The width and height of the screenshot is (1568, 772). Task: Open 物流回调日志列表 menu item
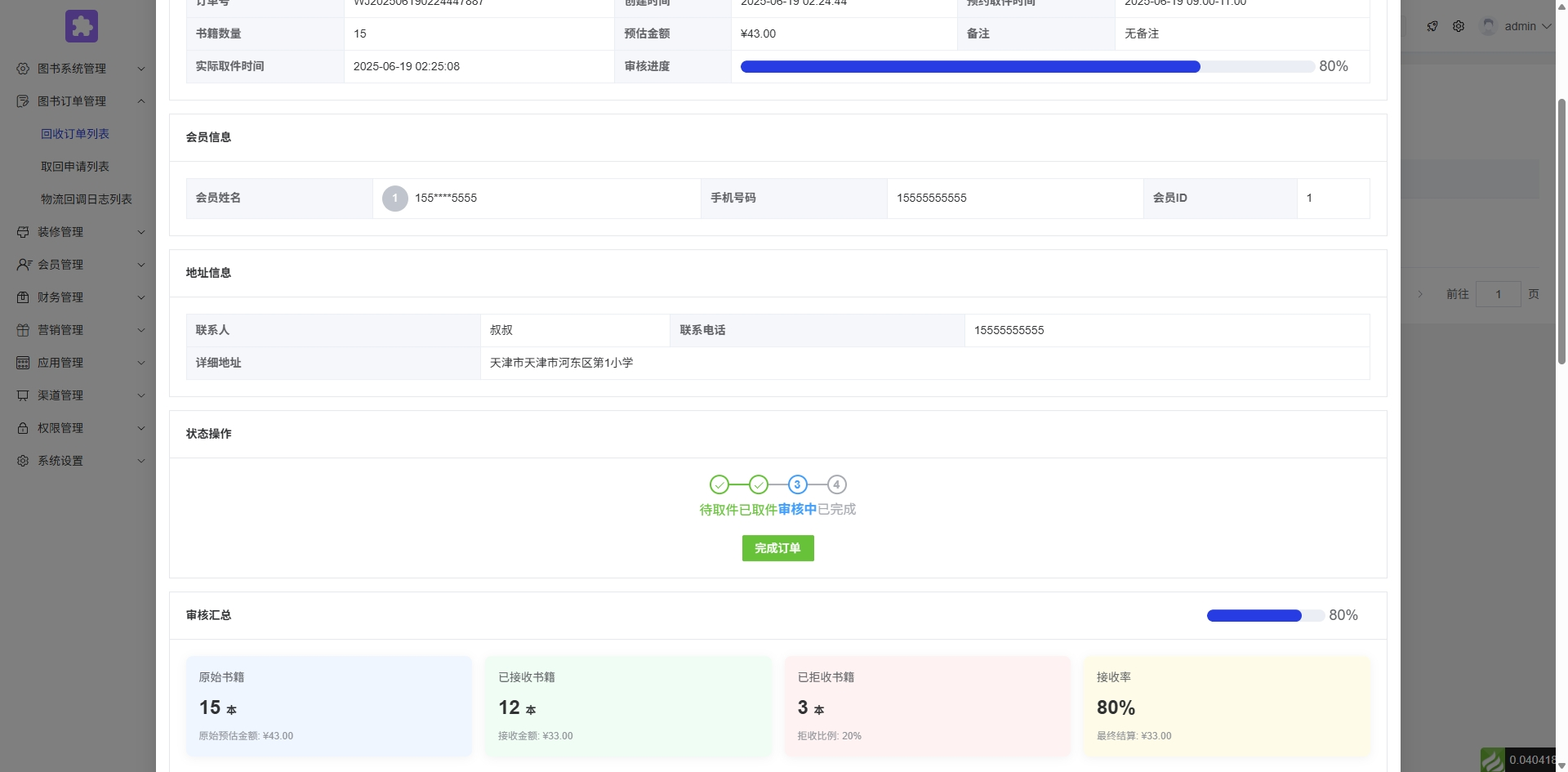[x=87, y=199]
